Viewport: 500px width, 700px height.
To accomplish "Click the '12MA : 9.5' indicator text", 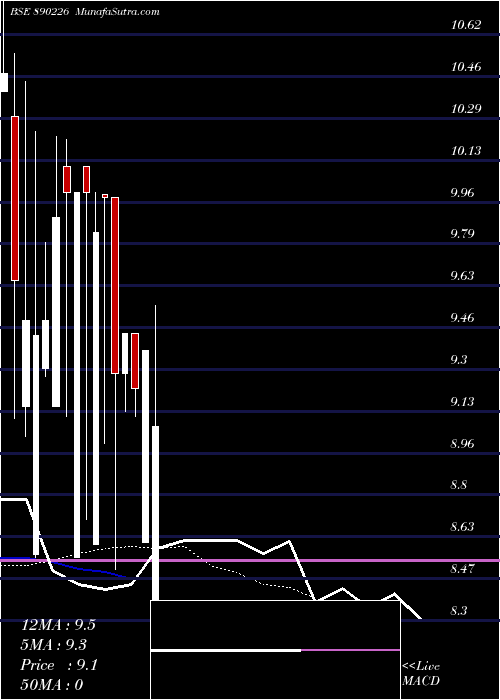I will (x=58, y=625).
